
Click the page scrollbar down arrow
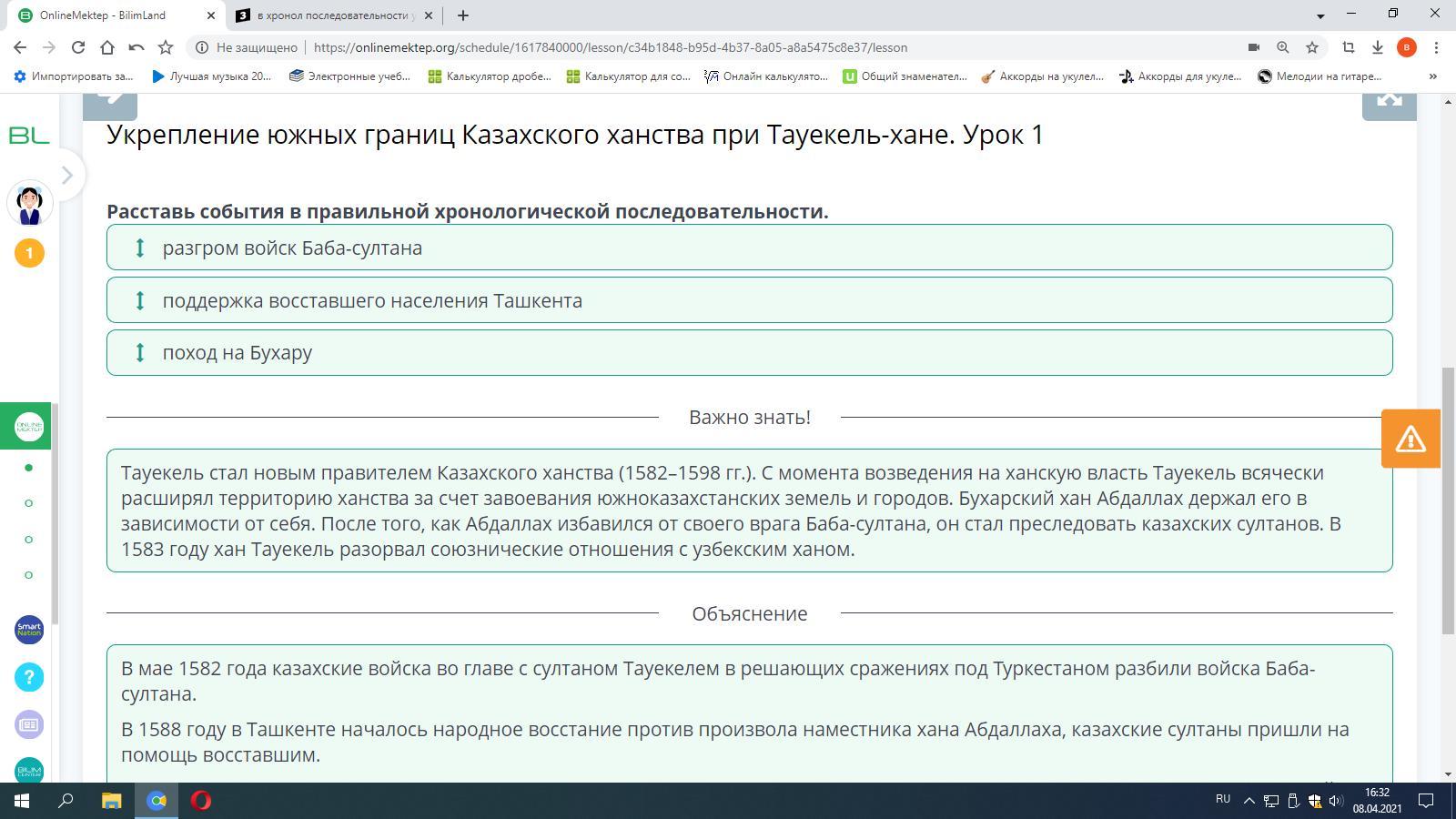point(1448,774)
